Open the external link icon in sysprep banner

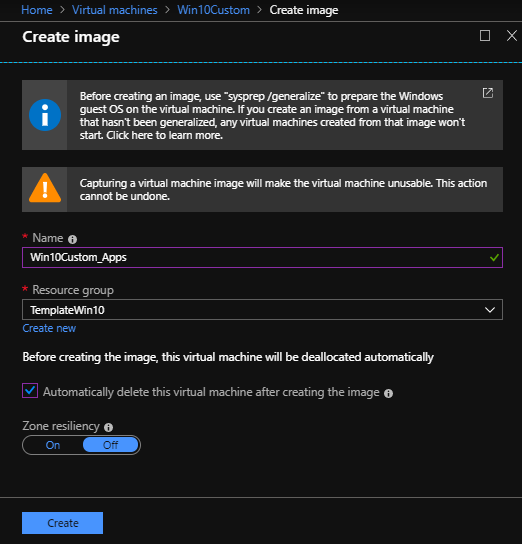click(x=488, y=93)
